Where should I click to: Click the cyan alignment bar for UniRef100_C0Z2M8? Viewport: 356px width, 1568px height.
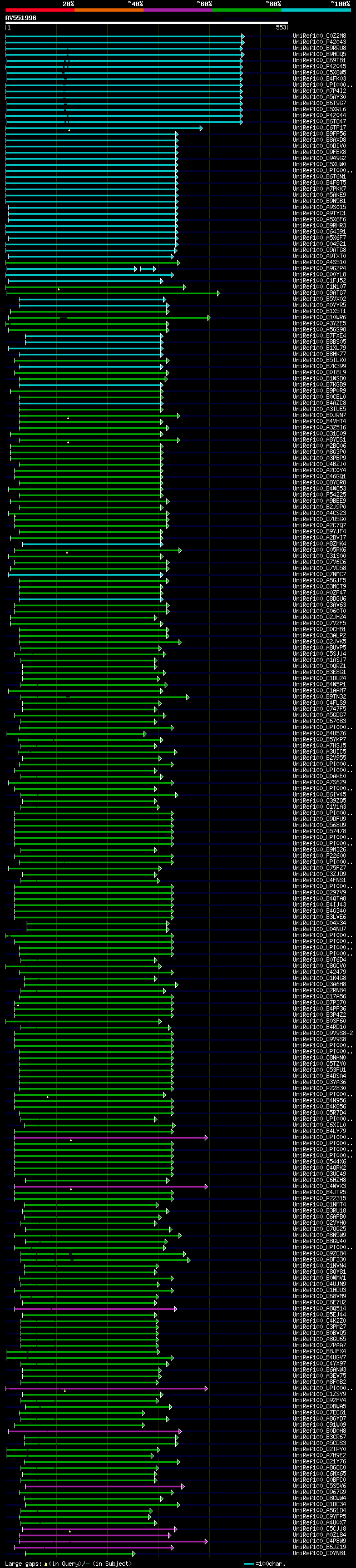[x=125, y=36]
